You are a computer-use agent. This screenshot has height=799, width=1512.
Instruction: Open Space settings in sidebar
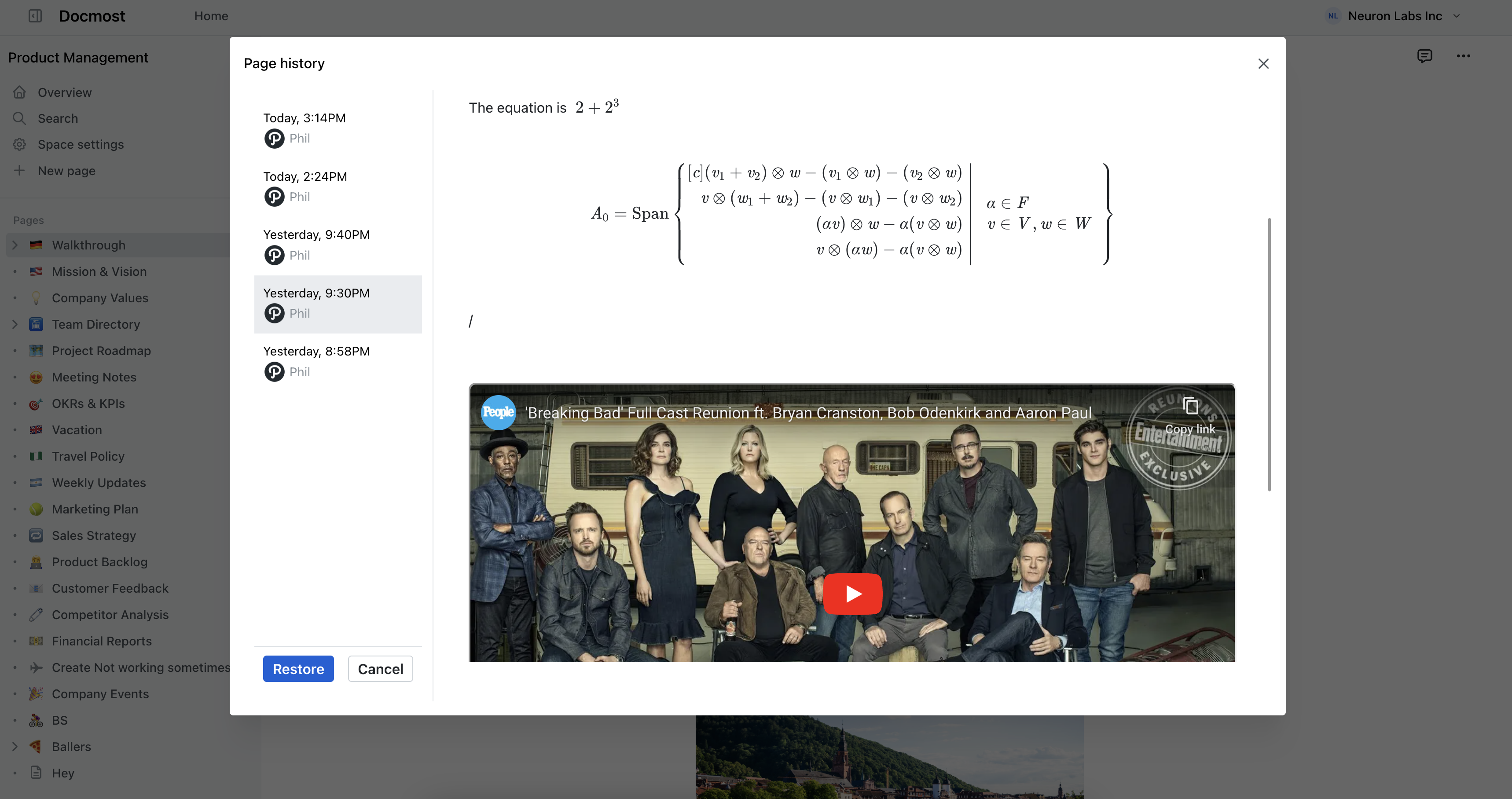tap(81, 144)
